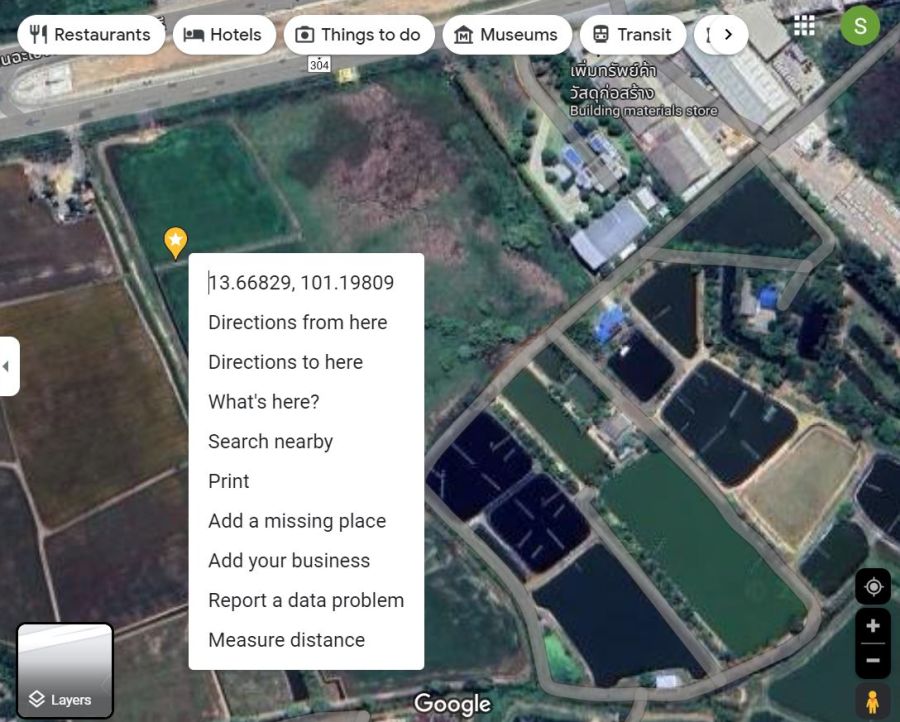Open the Layers map type switcher
The image size is (900, 722).
coord(65,670)
